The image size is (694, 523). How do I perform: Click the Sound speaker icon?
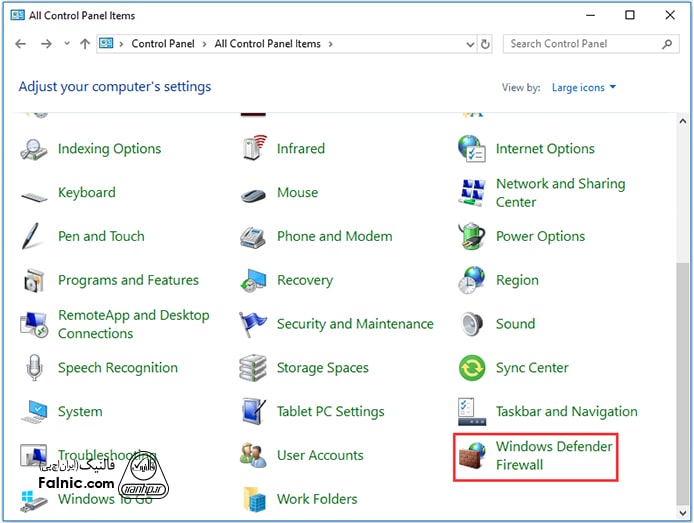(472, 324)
